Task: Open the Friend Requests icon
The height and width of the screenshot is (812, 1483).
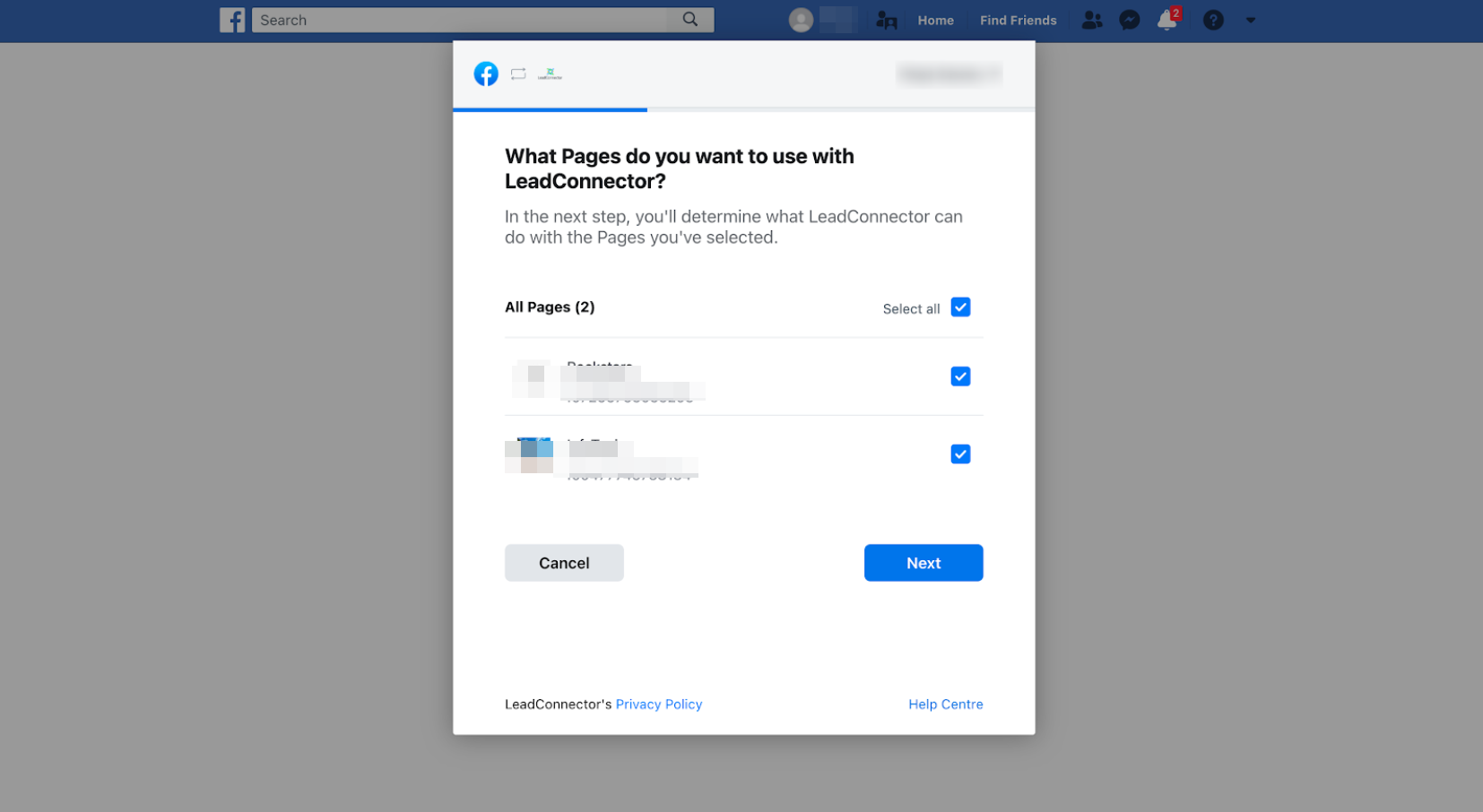Action: pyautogui.click(x=1092, y=20)
